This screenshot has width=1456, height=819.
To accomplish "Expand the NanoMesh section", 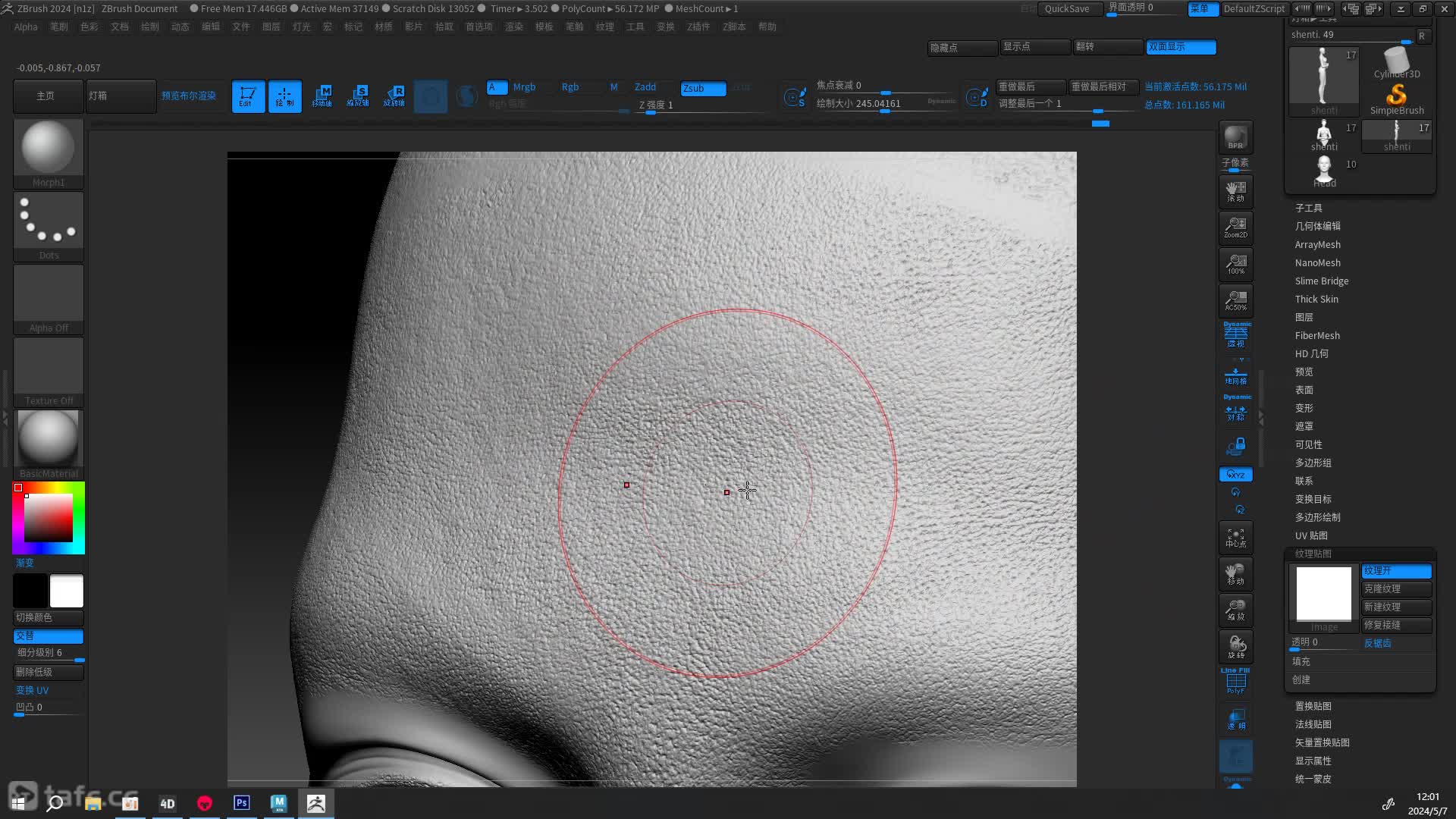I will pyautogui.click(x=1317, y=262).
